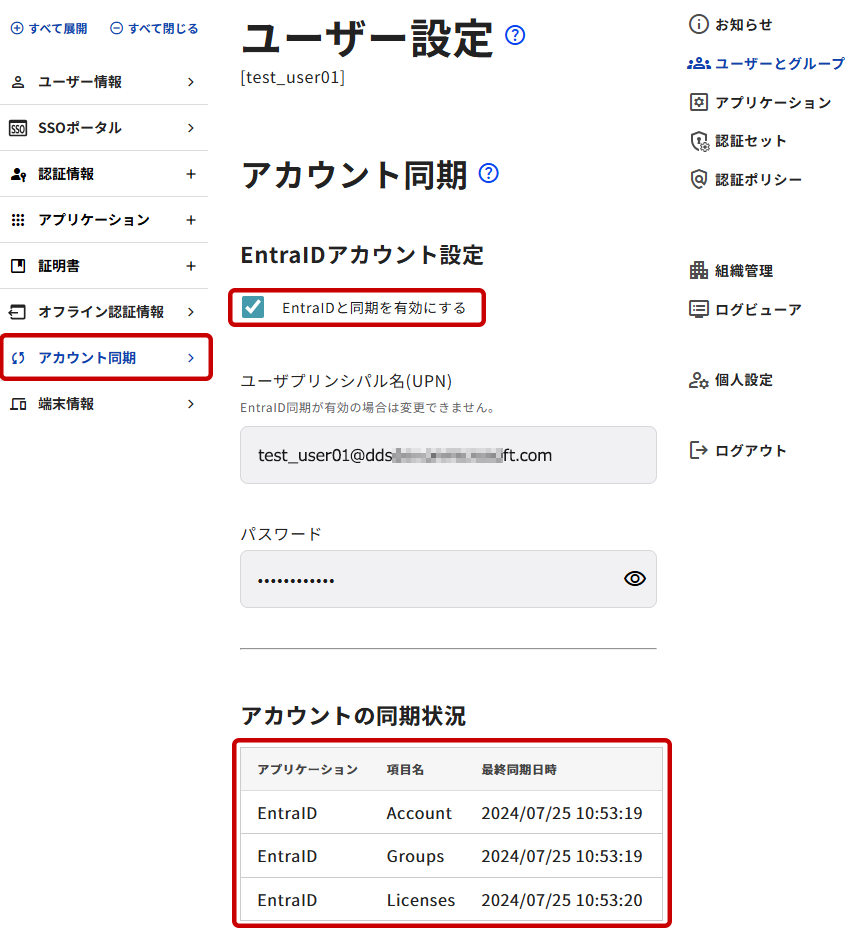Open お知らせ info icon in right menu

(x=699, y=24)
